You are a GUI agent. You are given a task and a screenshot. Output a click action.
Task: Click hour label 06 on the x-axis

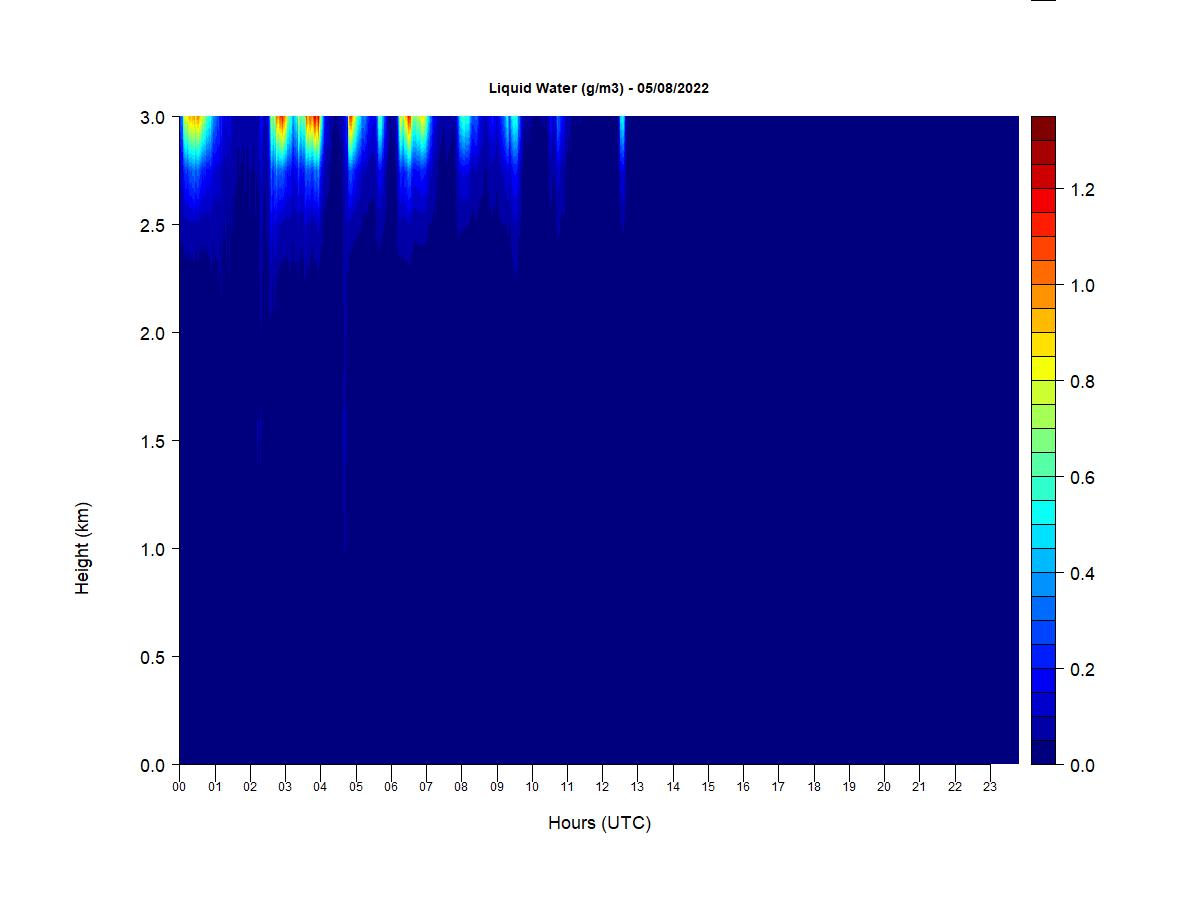pyautogui.click(x=391, y=787)
